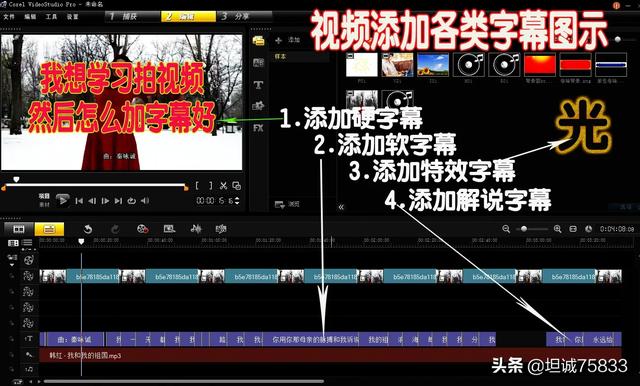The width and height of the screenshot is (640, 386).
Task: Switch playback mode to 项目
Action: (x=44, y=196)
